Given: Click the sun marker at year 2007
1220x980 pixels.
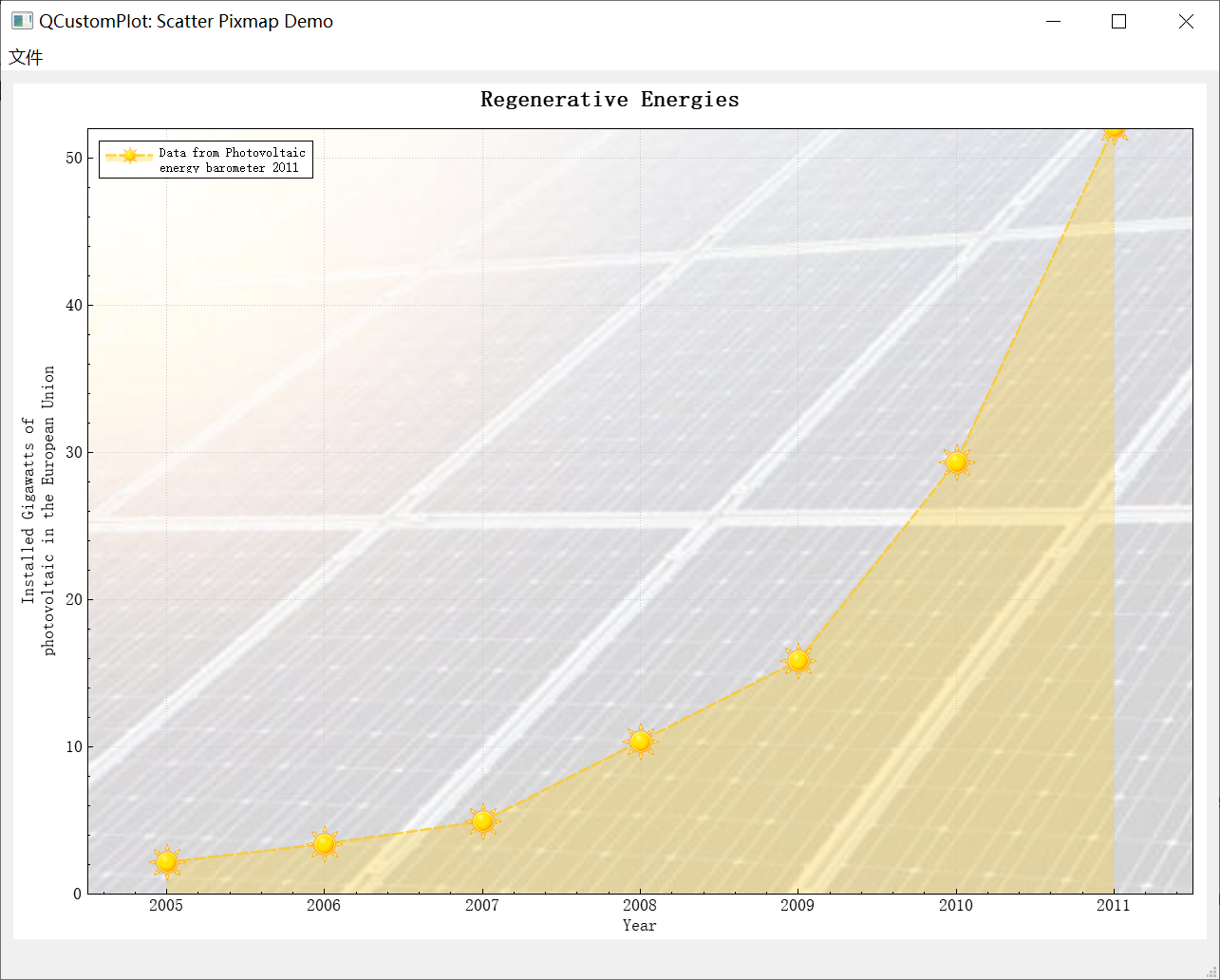Looking at the screenshot, I should pos(482,820).
